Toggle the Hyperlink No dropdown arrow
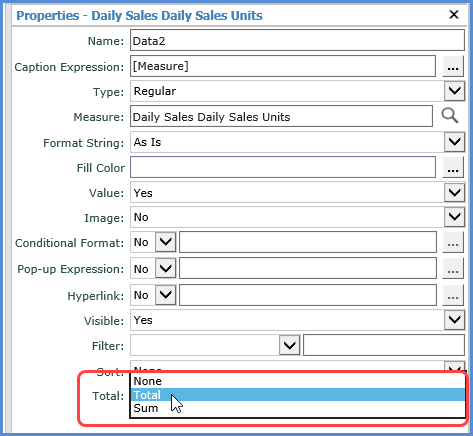The image size is (473, 436). coord(166,295)
